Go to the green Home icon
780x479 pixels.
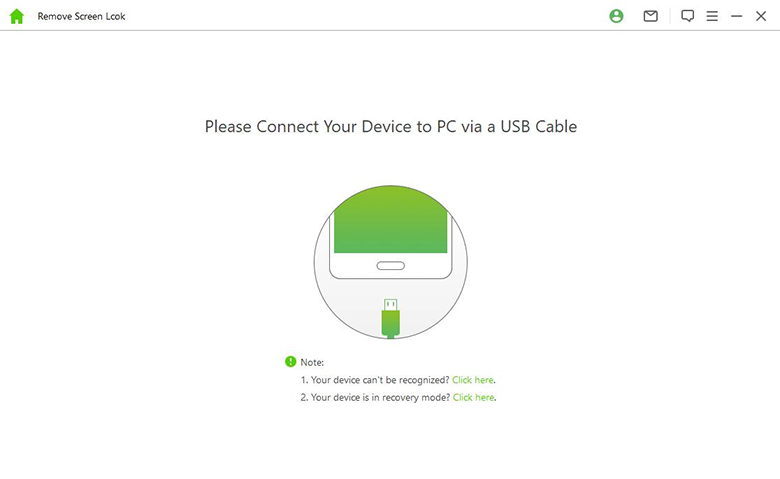[x=16, y=16]
